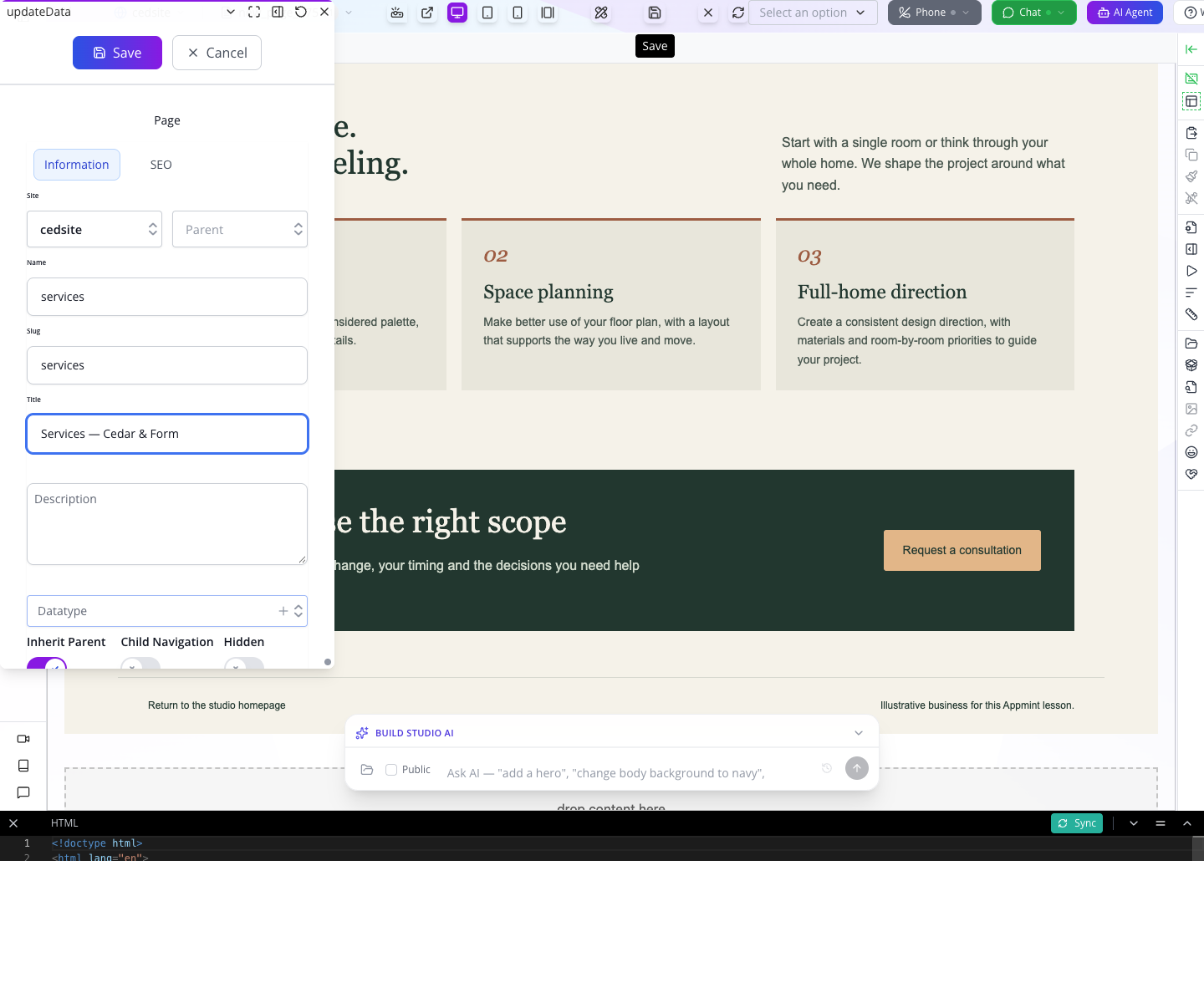Switch to the Information tab

77,165
